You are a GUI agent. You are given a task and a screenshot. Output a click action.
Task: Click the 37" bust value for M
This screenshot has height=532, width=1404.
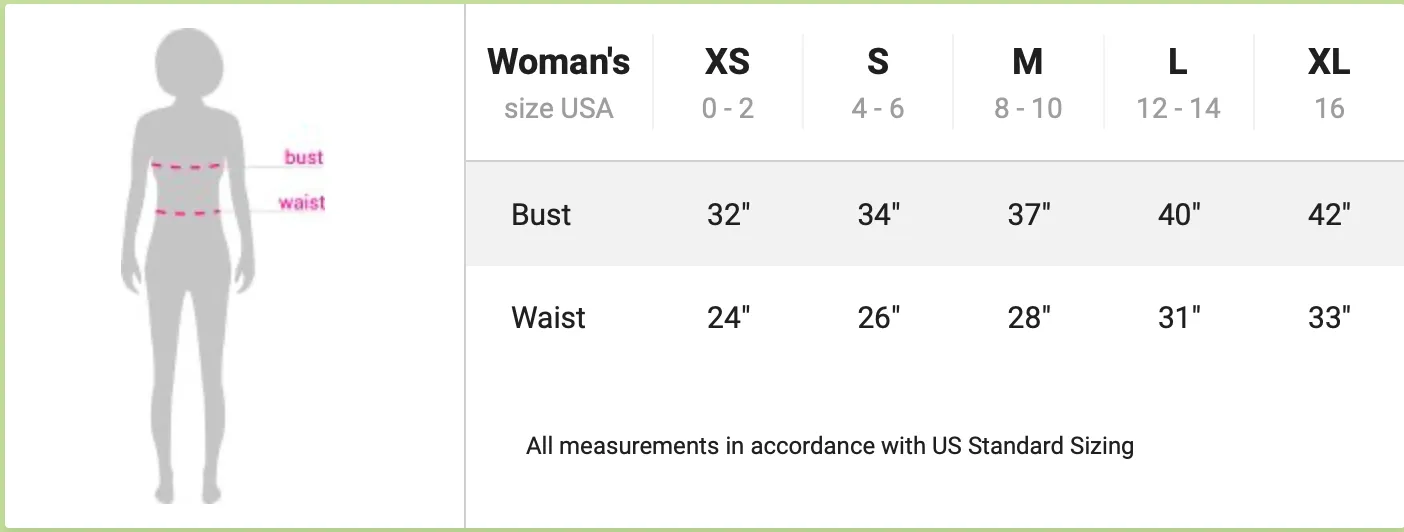(1028, 214)
